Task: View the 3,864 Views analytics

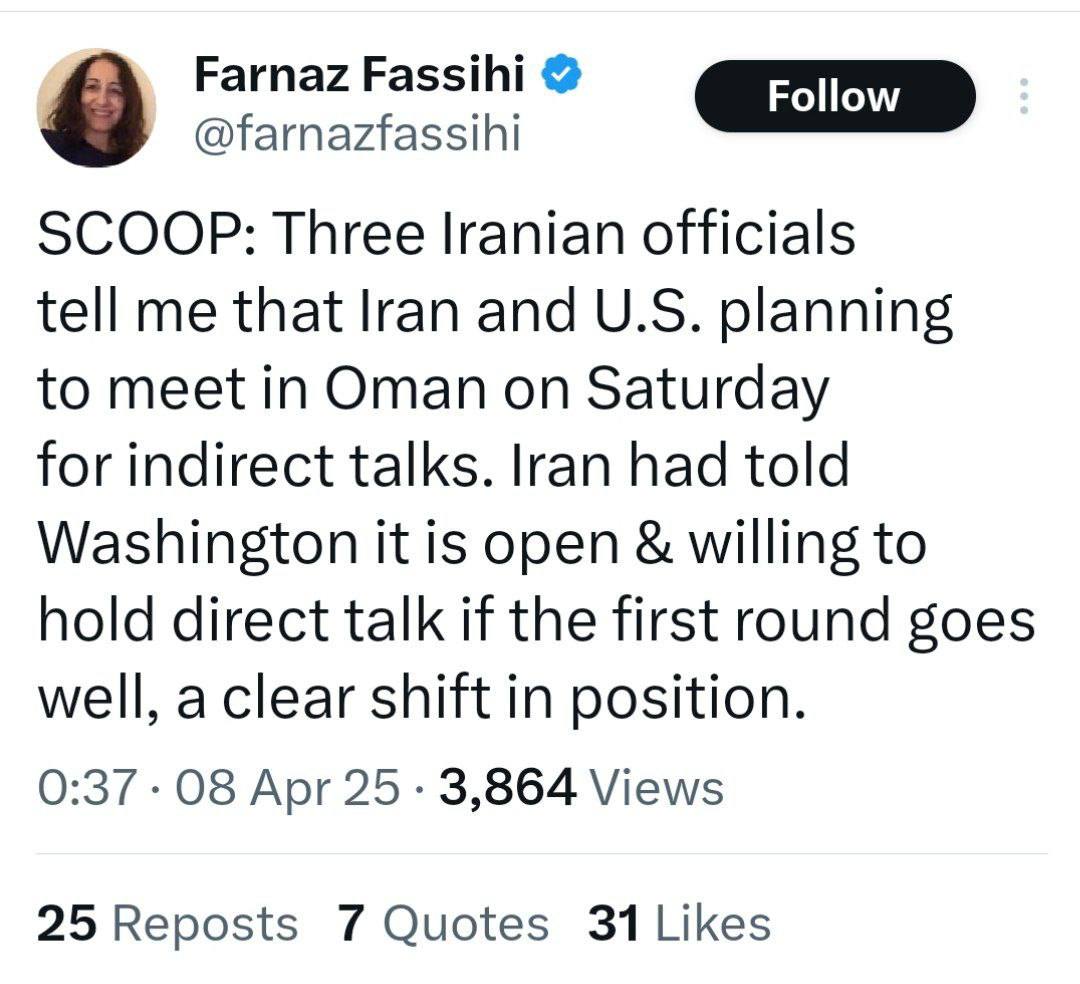Action: coord(582,788)
